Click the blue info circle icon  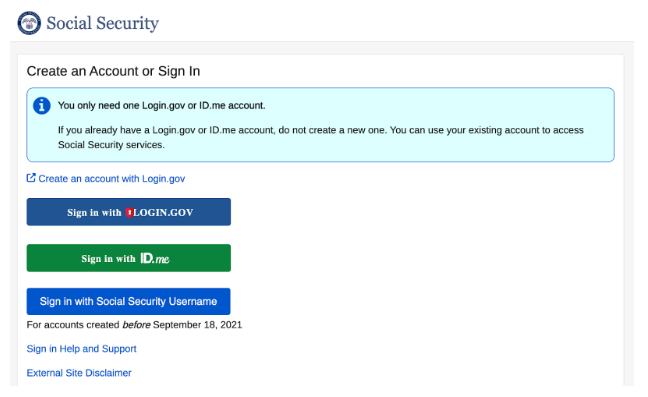[41, 106]
